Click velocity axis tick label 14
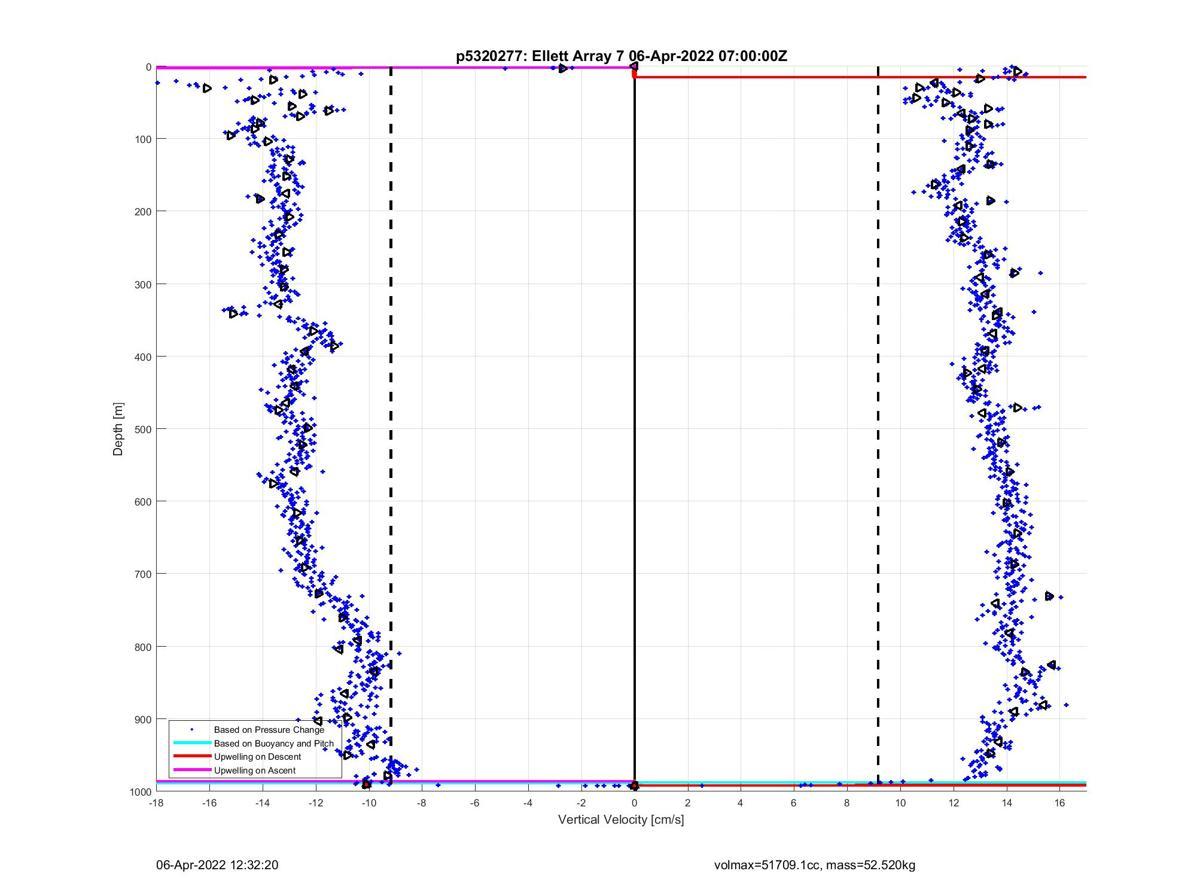Image resolution: width=1200 pixels, height=889 pixels. pos(1006,803)
